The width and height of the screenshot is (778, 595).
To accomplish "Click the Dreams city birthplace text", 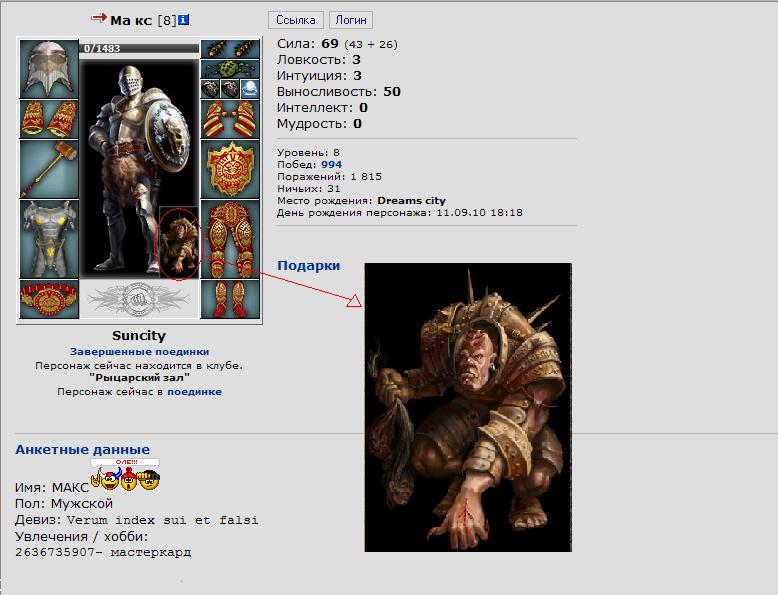I will [411, 200].
